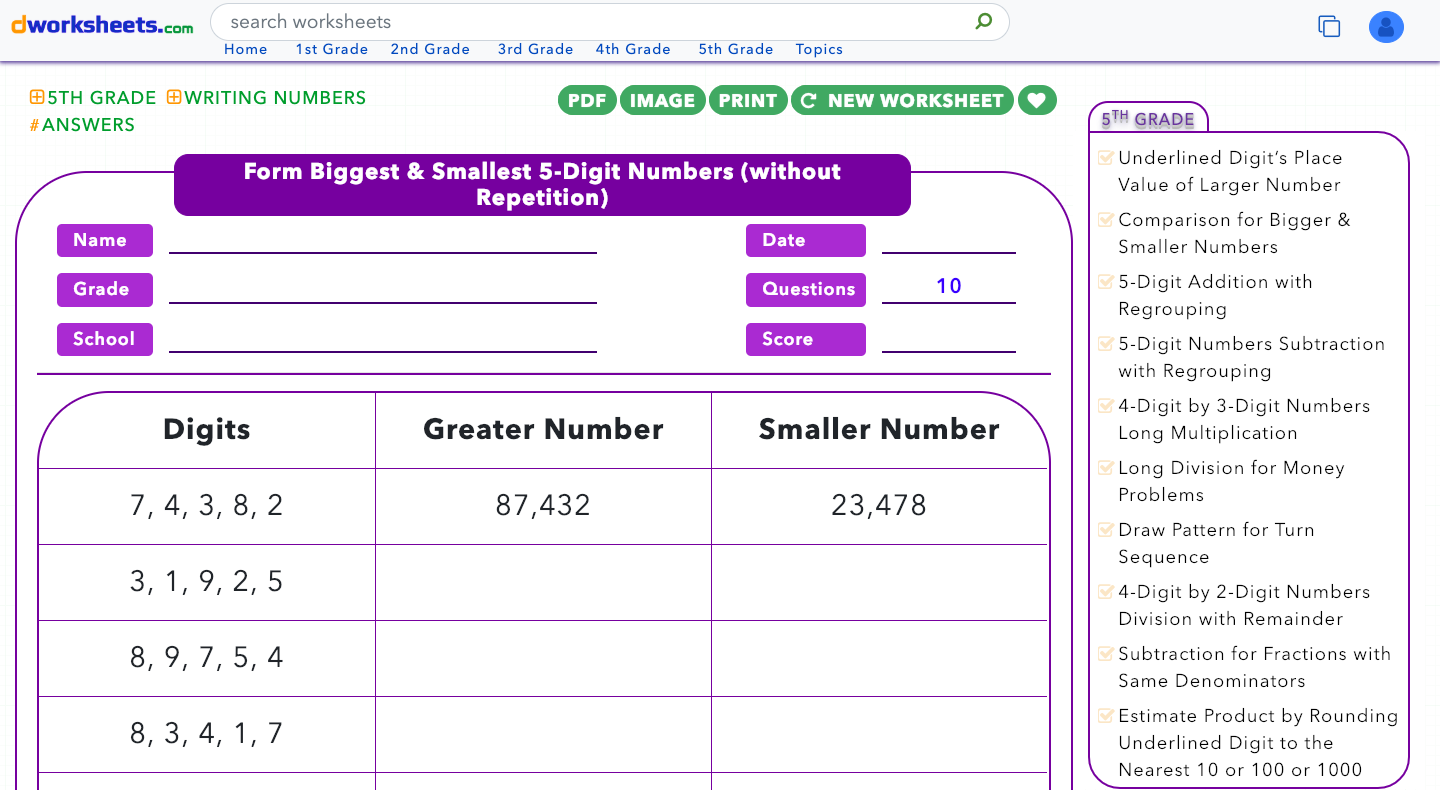The height and width of the screenshot is (790, 1440).
Task: Generate a NEW WORKSHEET
Action: coord(902,100)
